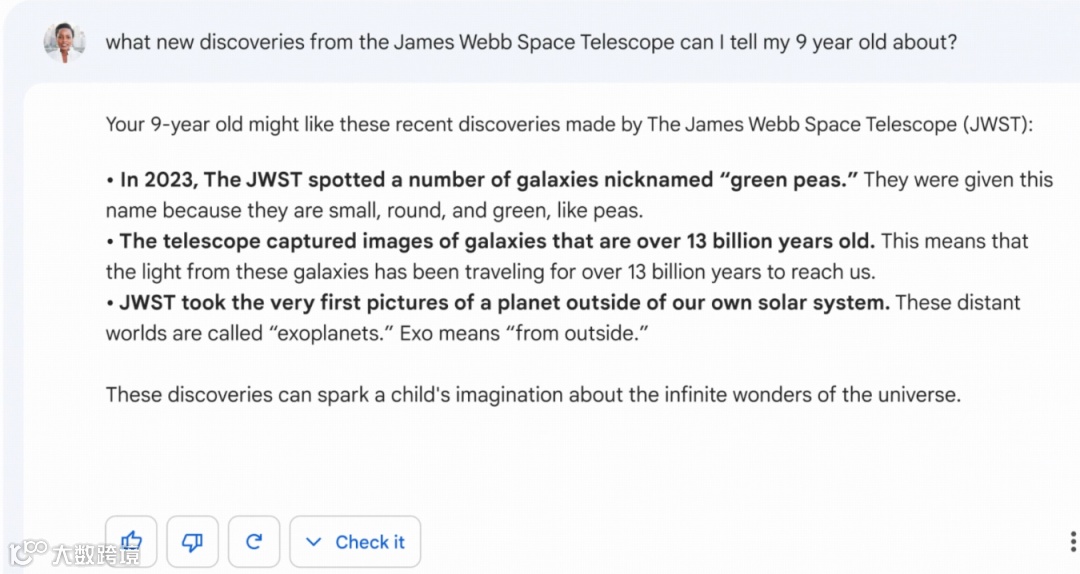Click the sentence "Exo means from outside"
Viewport: 1080px width, 574px height.
pos(524,333)
